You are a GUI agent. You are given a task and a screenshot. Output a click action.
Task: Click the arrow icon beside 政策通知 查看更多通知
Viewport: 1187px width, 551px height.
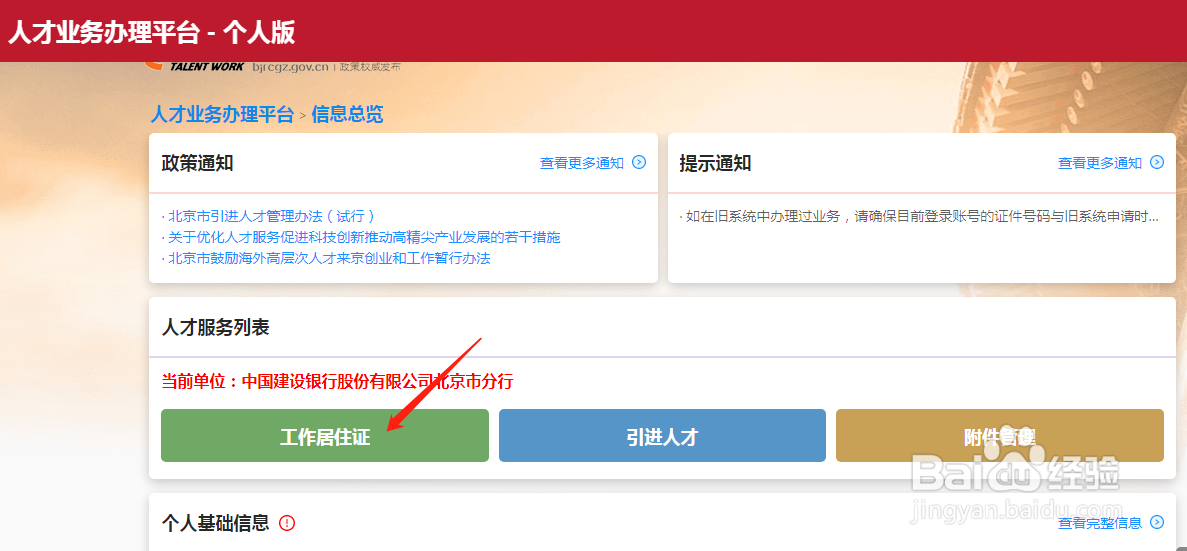(639, 162)
